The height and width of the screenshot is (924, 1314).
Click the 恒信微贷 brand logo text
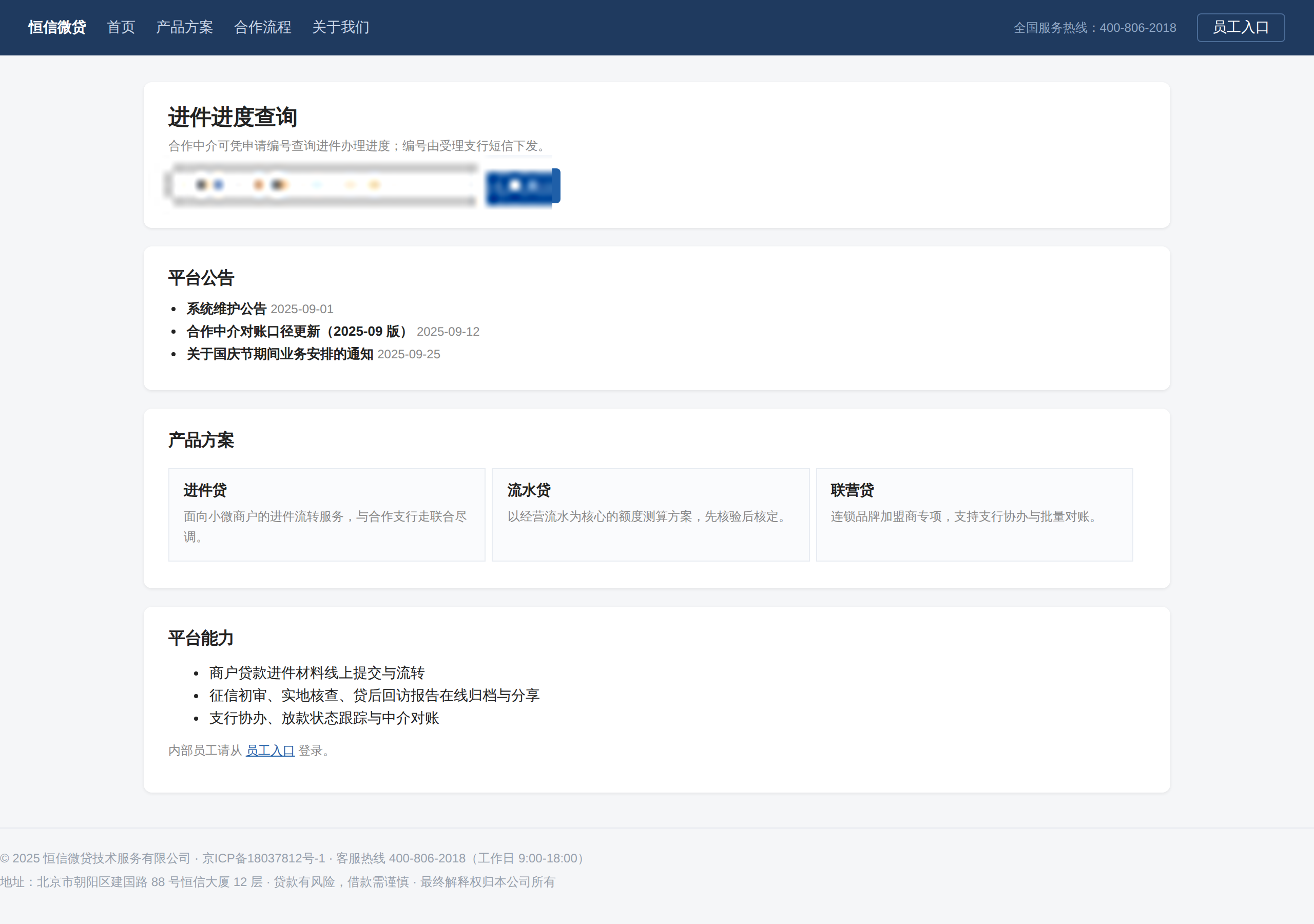tap(57, 28)
